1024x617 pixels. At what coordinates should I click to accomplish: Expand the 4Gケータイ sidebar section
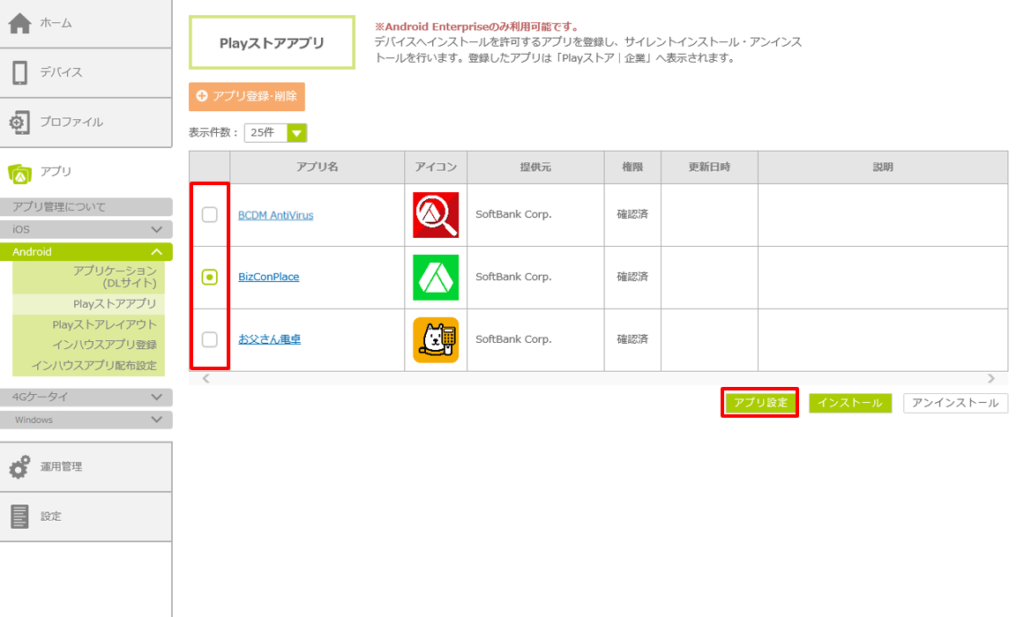[86, 397]
